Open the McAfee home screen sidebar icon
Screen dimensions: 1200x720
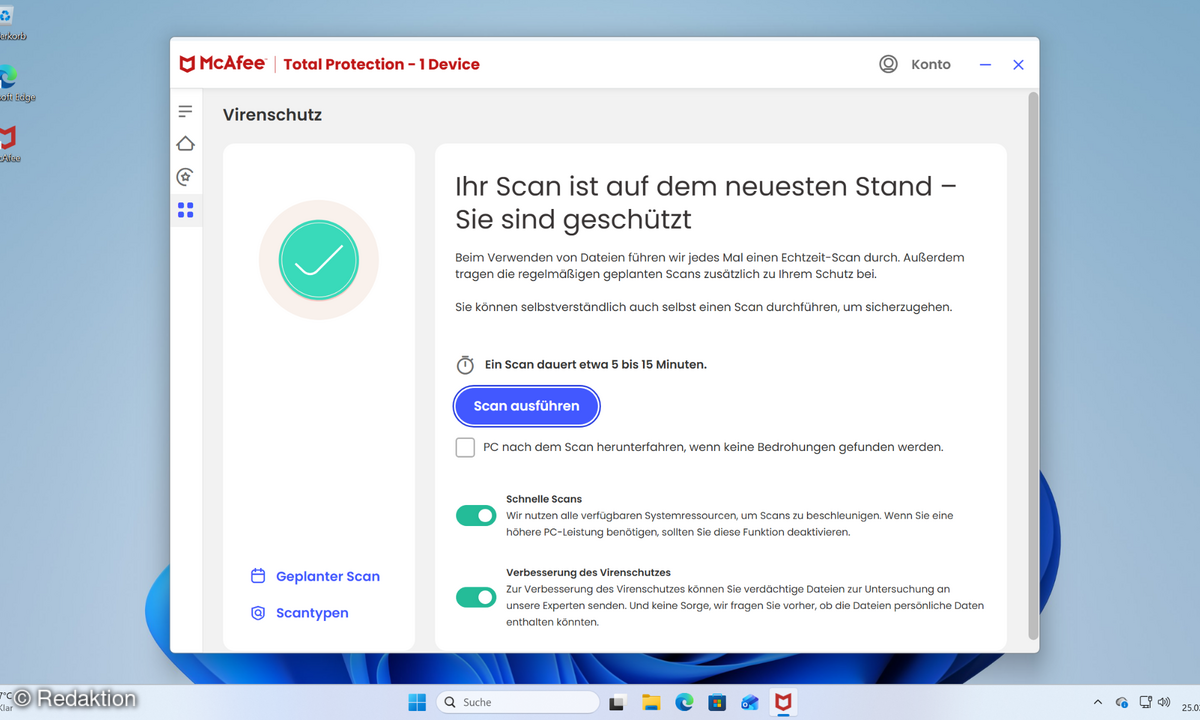tap(185, 143)
